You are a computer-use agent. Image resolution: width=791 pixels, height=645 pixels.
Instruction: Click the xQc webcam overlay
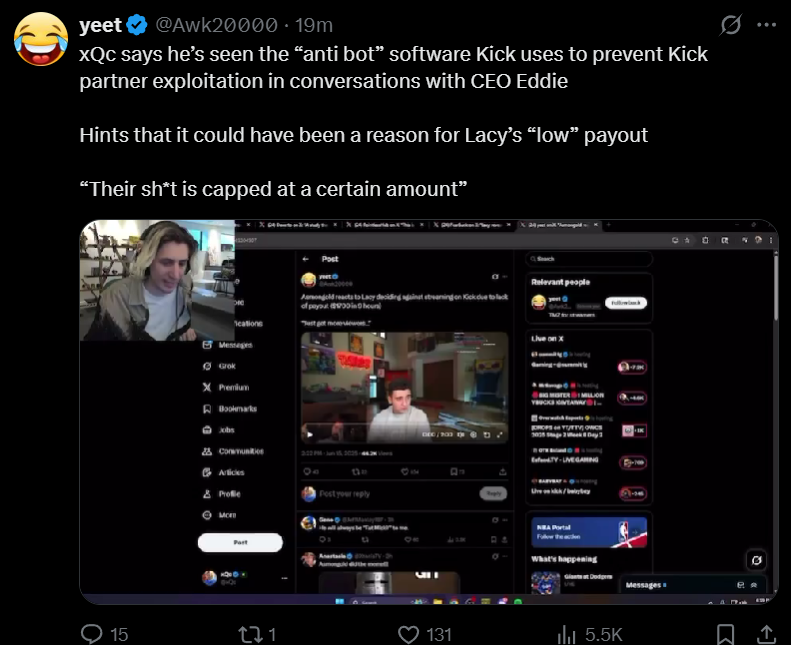click(157, 280)
